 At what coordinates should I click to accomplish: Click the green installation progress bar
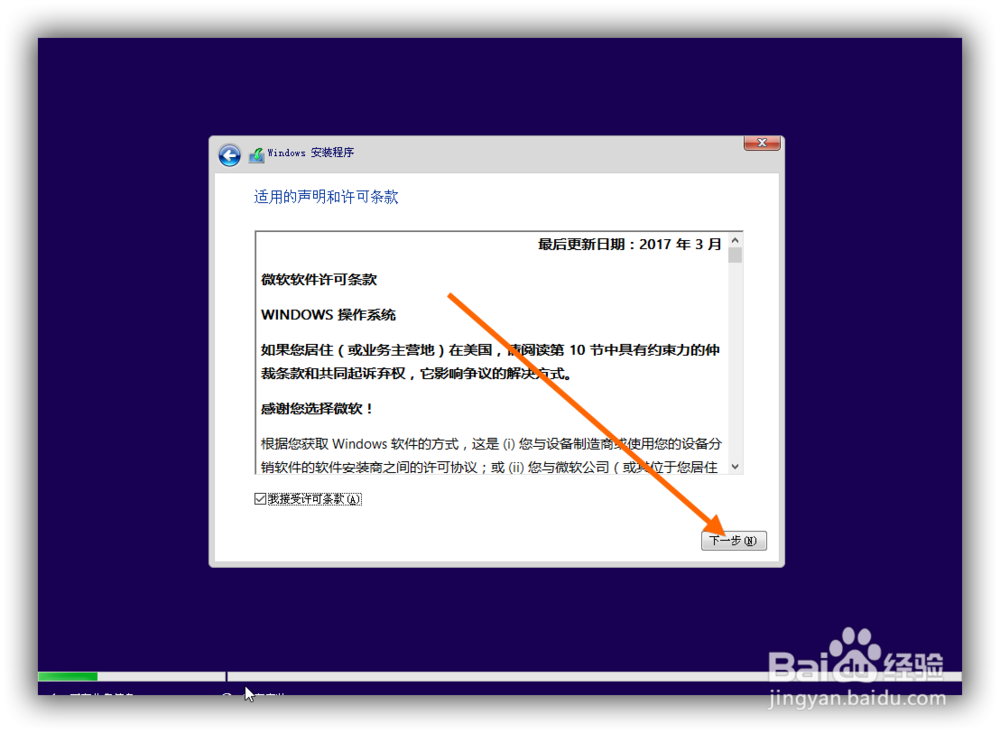68,676
